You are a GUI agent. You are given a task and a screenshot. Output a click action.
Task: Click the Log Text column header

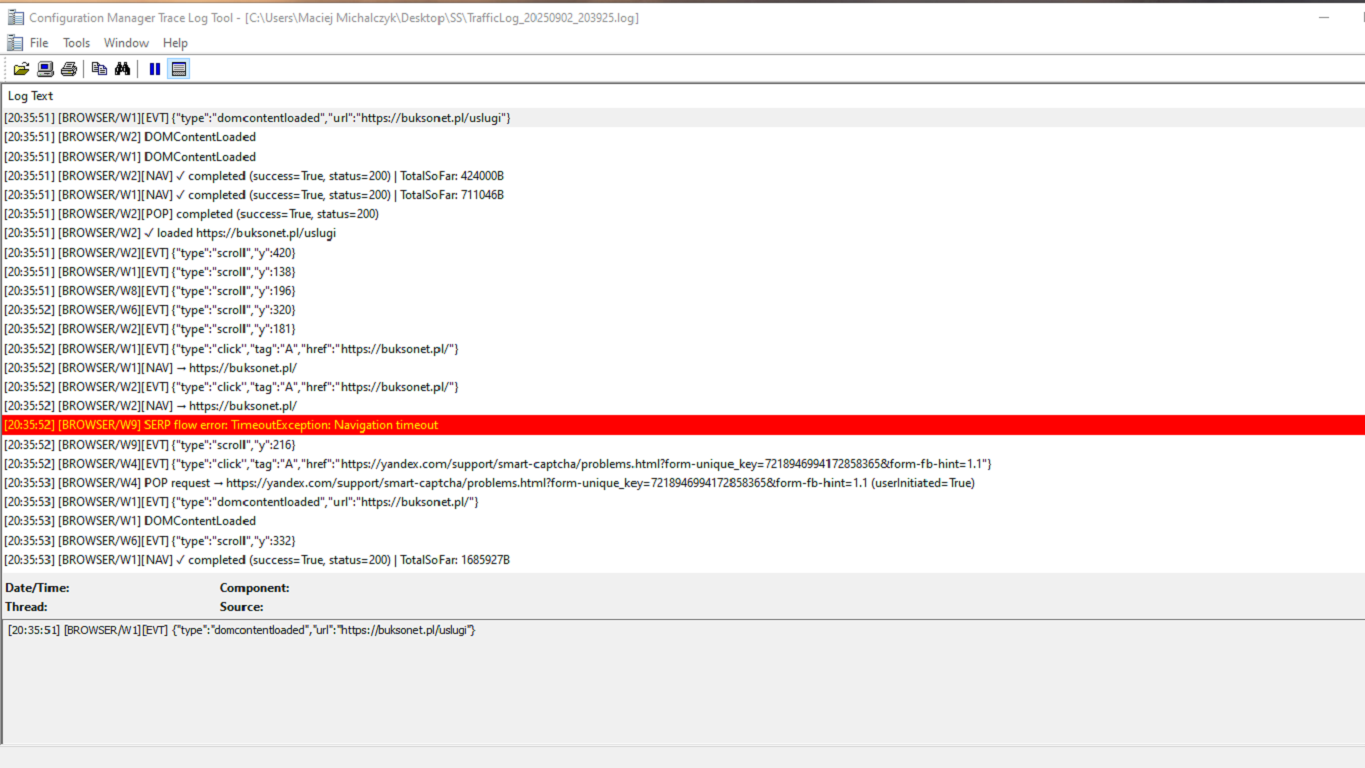click(30, 95)
